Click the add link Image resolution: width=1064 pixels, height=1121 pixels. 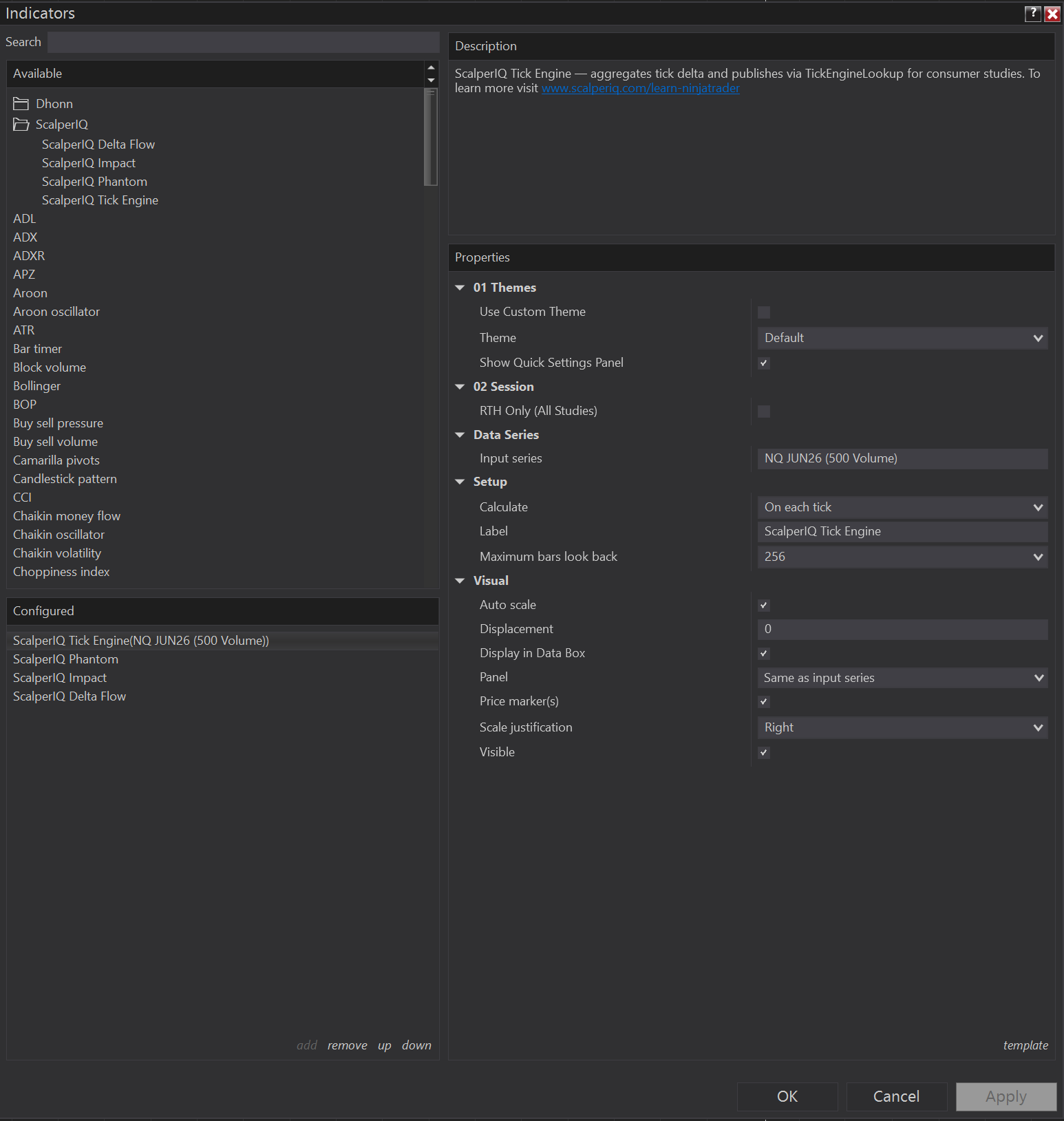307,1045
